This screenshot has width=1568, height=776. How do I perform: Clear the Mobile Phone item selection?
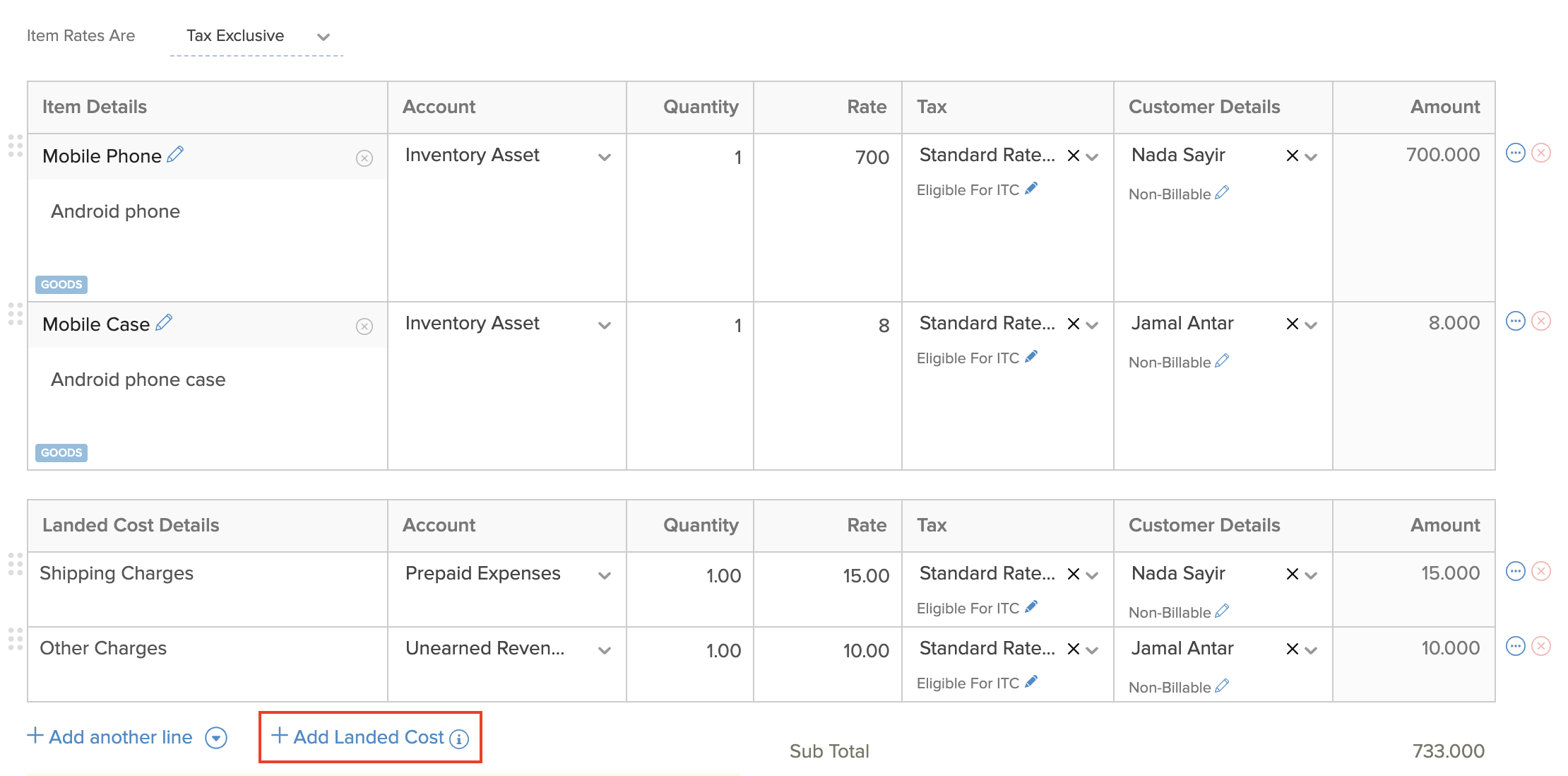[364, 158]
